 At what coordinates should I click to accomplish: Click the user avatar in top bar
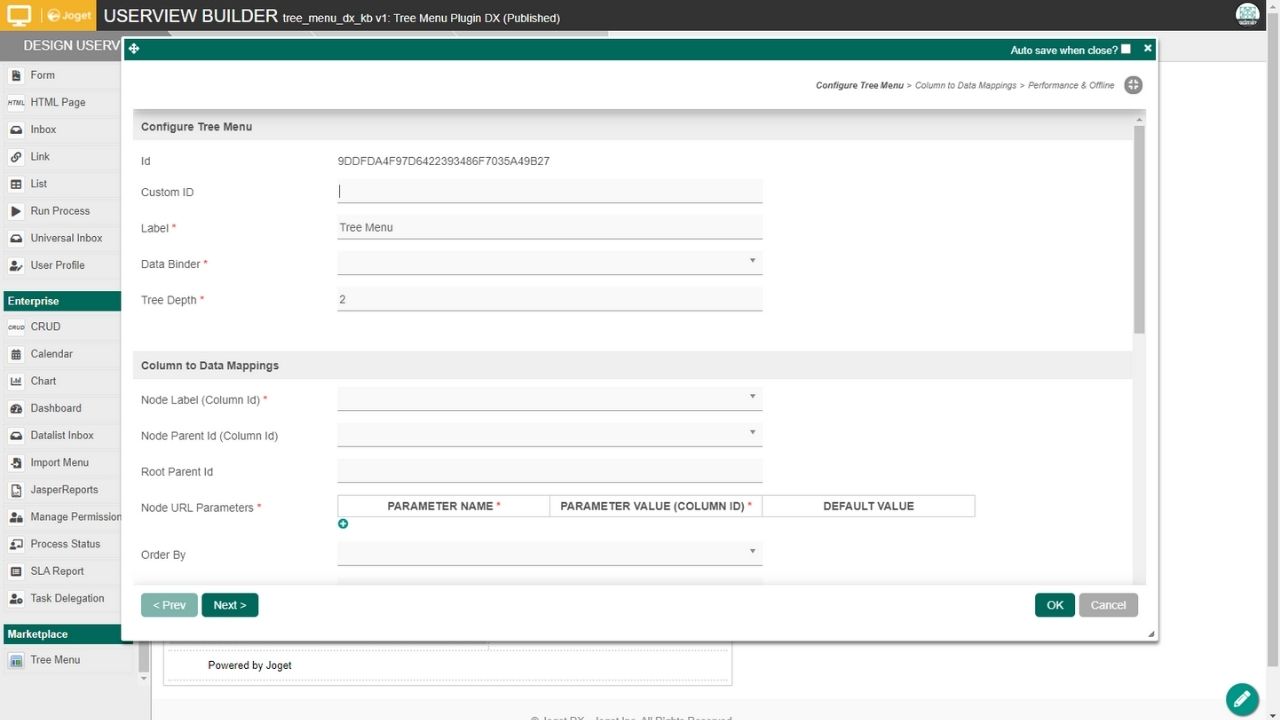1247,14
